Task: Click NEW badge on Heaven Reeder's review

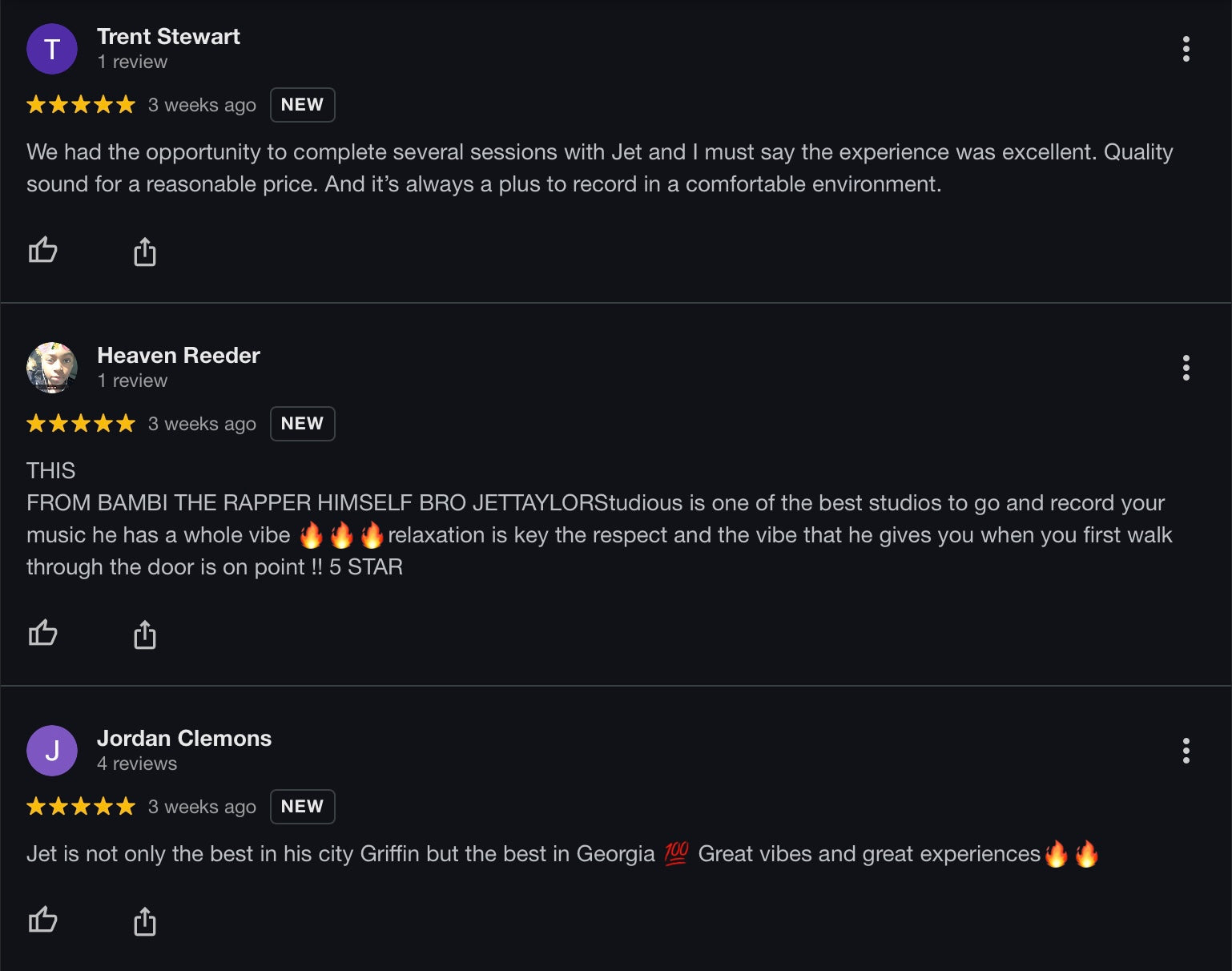Action: point(302,424)
